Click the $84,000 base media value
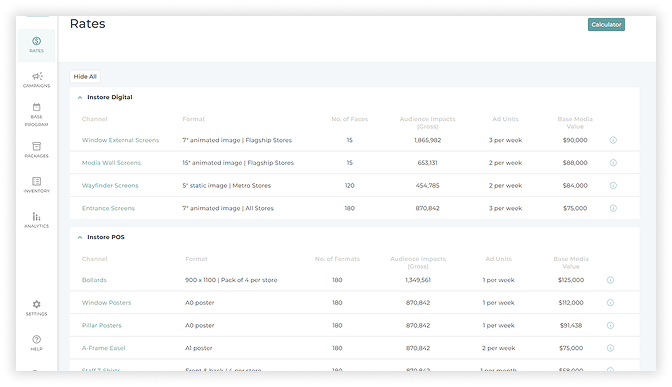The height and width of the screenshot is (387, 672). tap(575, 186)
